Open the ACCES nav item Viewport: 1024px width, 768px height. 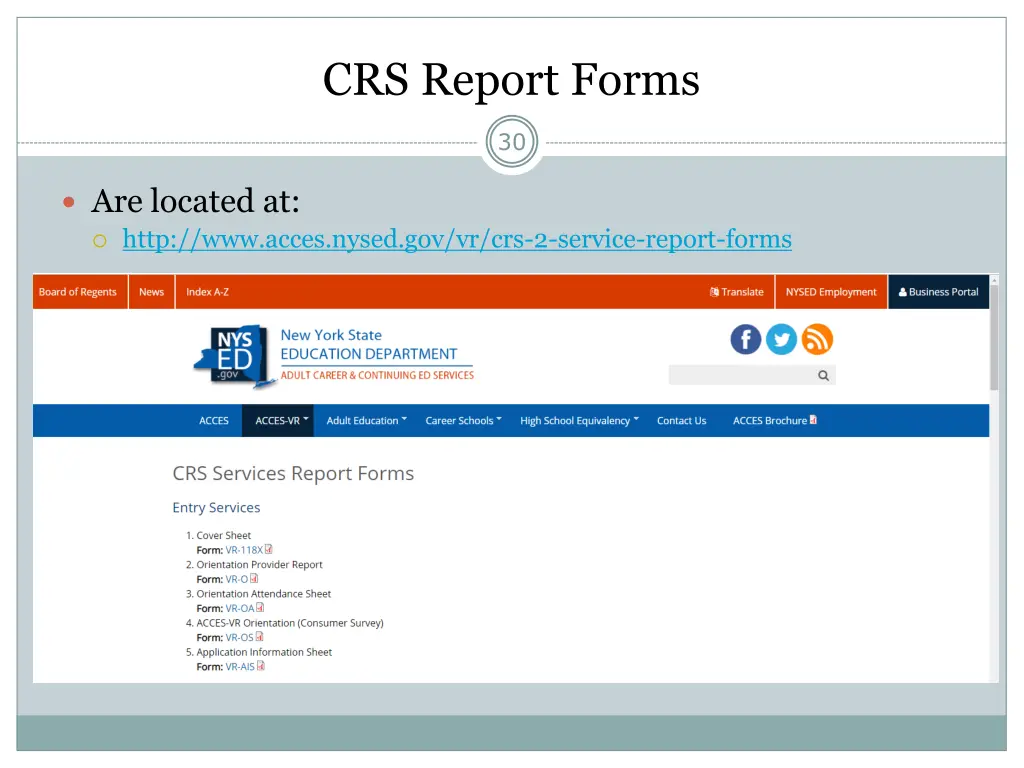(x=214, y=421)
